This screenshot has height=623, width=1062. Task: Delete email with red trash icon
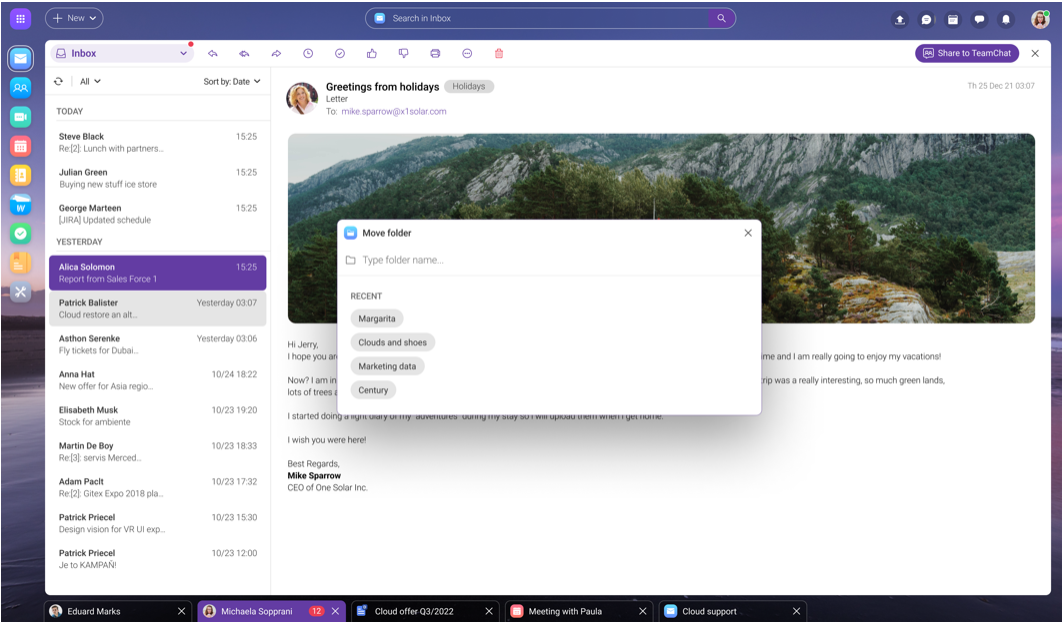click(499, 53)
